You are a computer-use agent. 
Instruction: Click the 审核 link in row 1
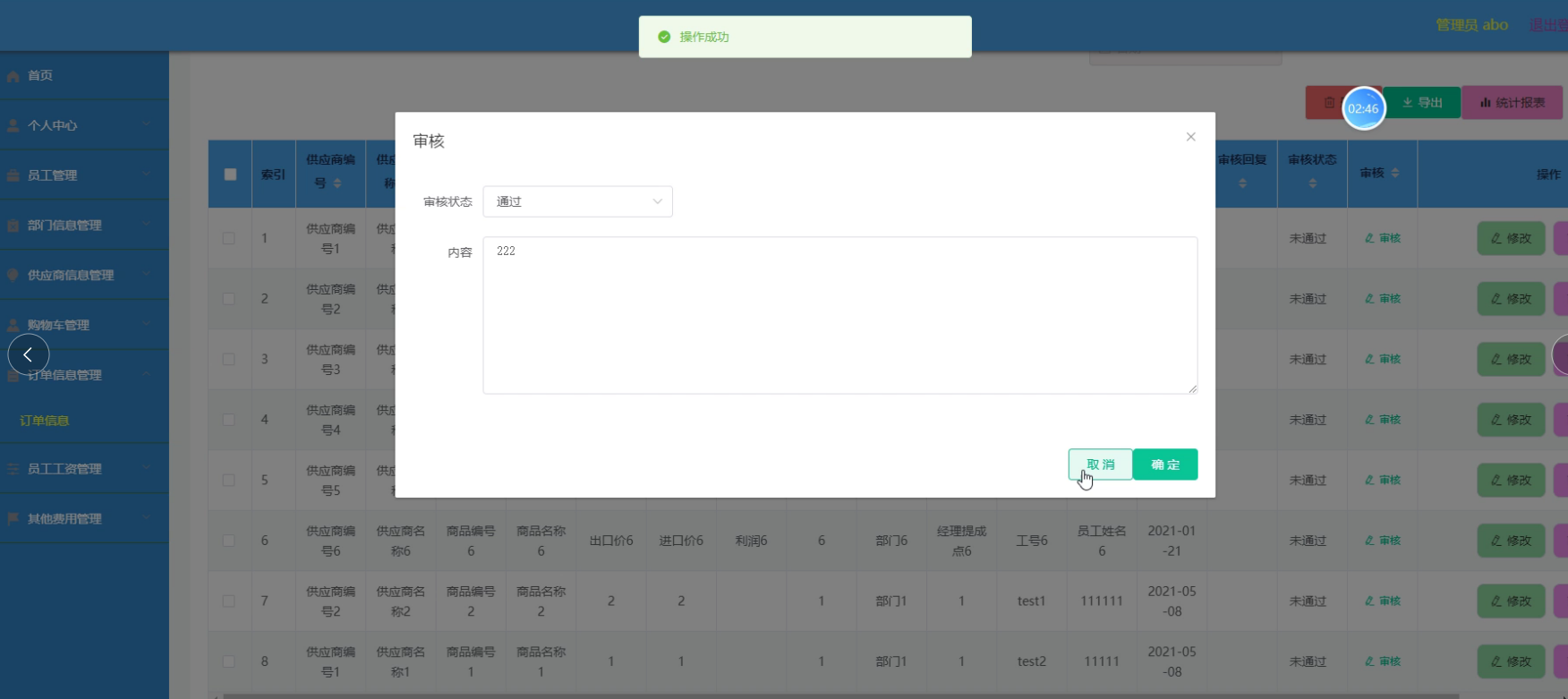[x=1383, y=238]
